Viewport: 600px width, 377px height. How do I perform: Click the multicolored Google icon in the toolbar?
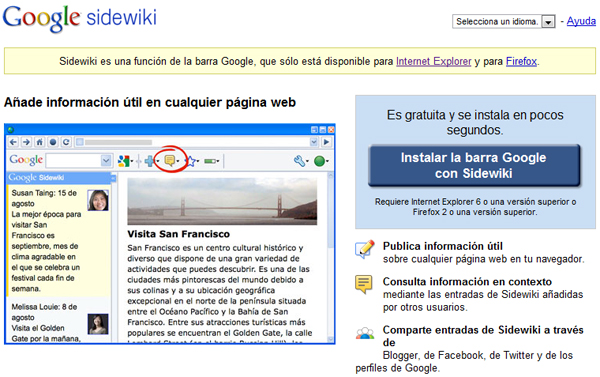coord(123,161)
